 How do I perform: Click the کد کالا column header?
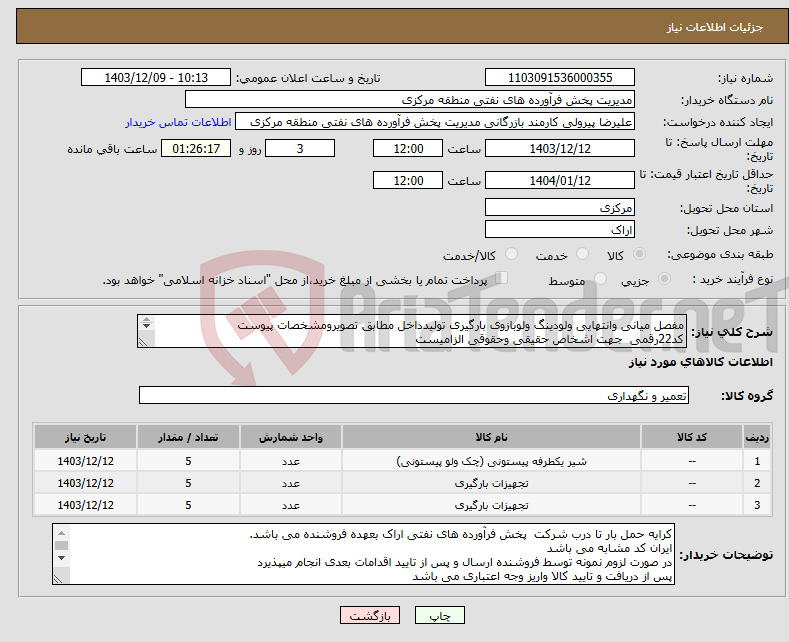[691, 437]
